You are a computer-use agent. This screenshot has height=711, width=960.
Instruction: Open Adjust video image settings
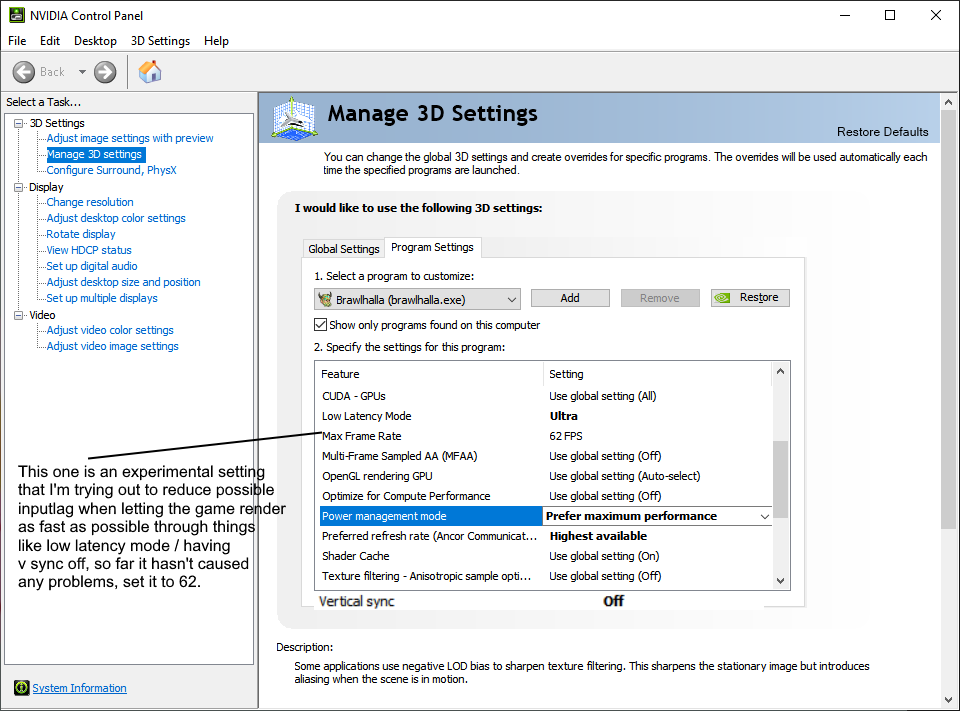point(113,346)
